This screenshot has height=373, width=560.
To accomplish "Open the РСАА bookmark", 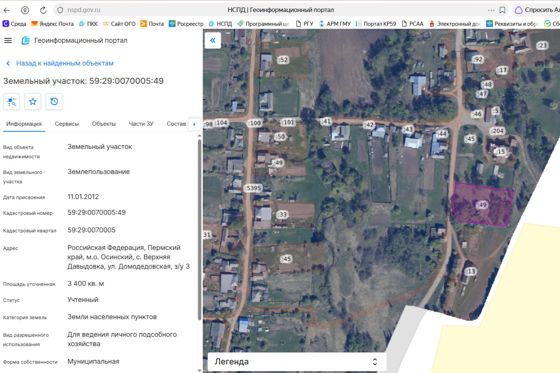I will [412, 24].
